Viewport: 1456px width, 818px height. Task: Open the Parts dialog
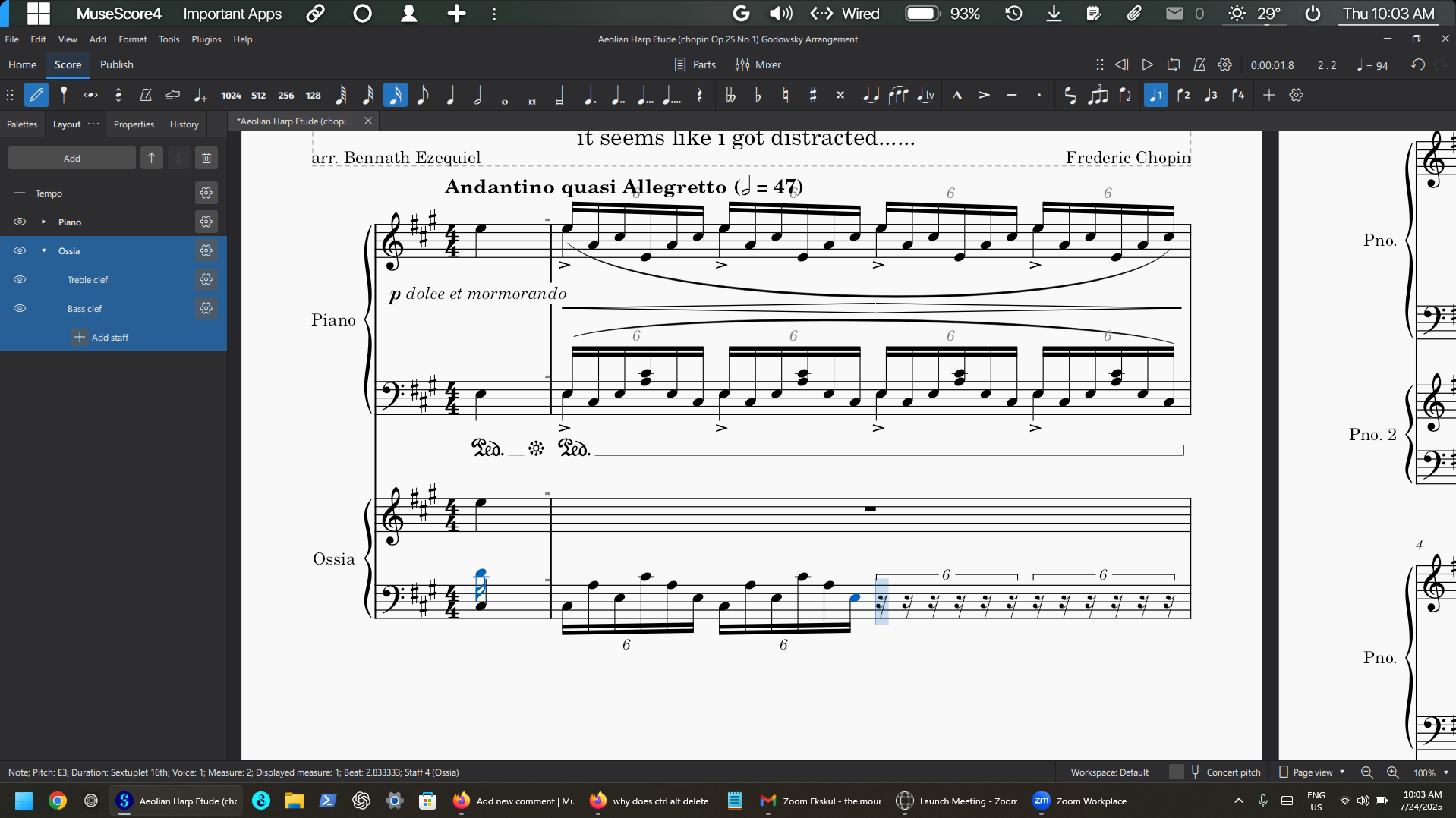click(695, 65)
